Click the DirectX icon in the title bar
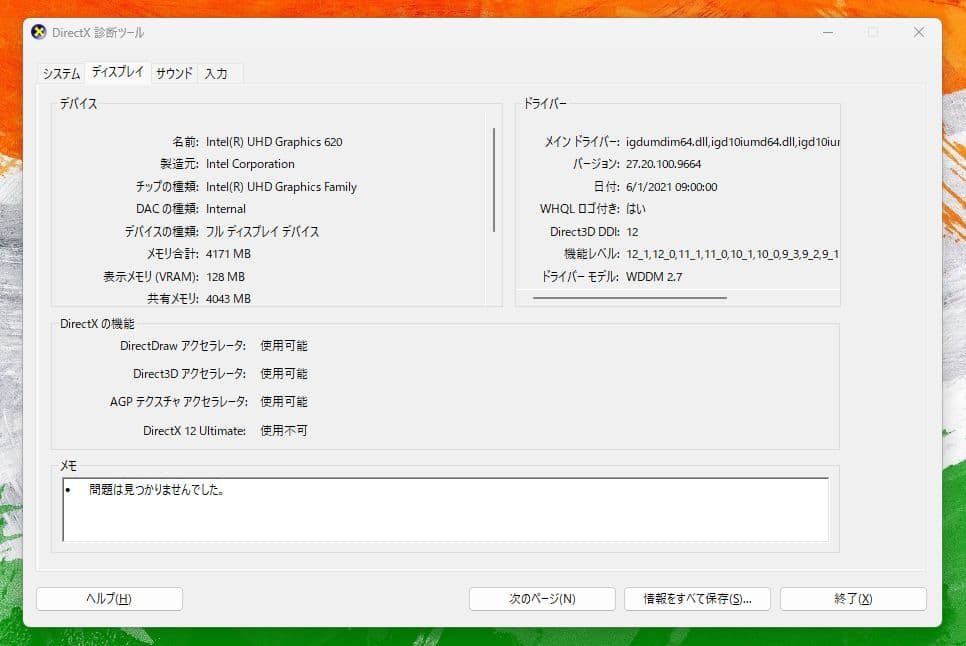 tap(37, 32)
